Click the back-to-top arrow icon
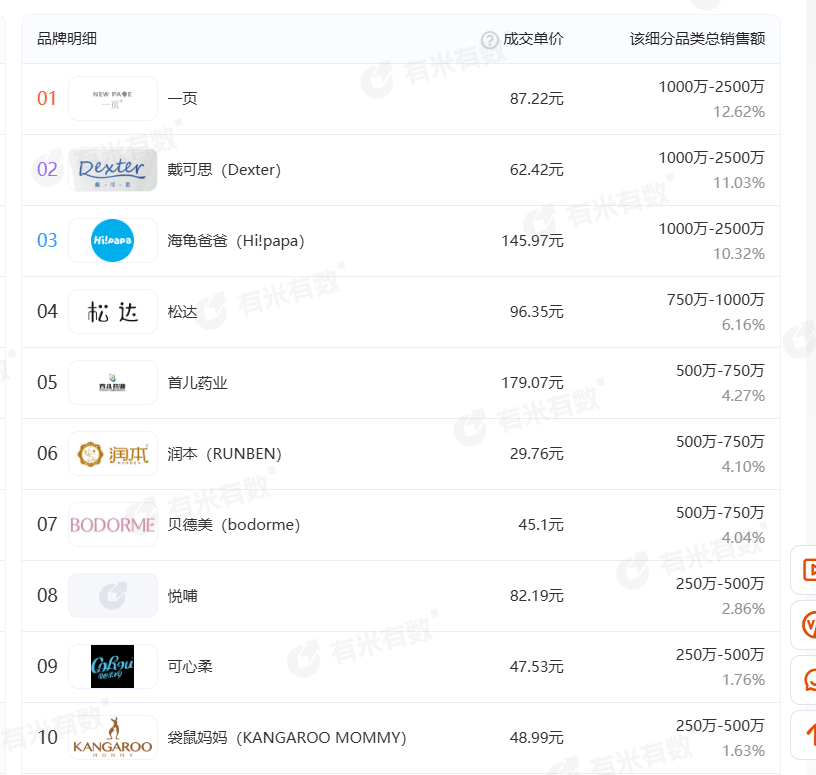Screen dimensions: 816x775 click(x=811, y=735)
